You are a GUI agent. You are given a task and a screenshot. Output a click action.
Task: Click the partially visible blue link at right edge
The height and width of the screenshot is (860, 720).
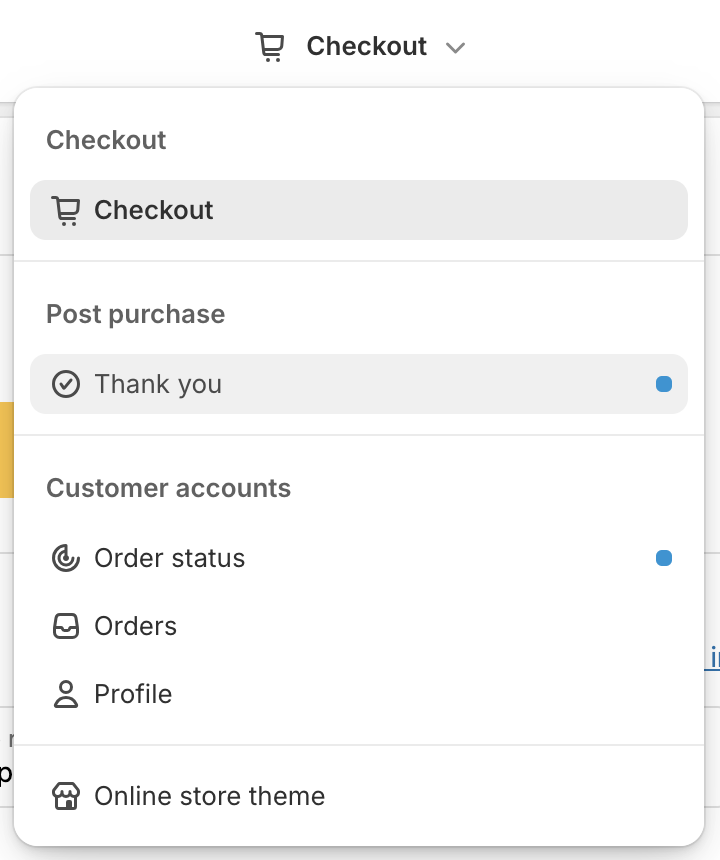pyautogui.click(x=713, y=658)
